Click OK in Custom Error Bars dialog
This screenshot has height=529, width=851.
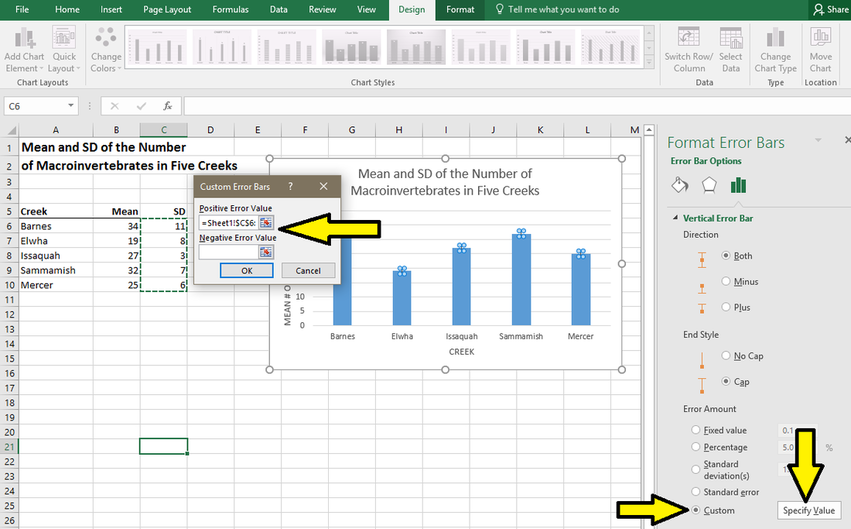coord(246,271)
